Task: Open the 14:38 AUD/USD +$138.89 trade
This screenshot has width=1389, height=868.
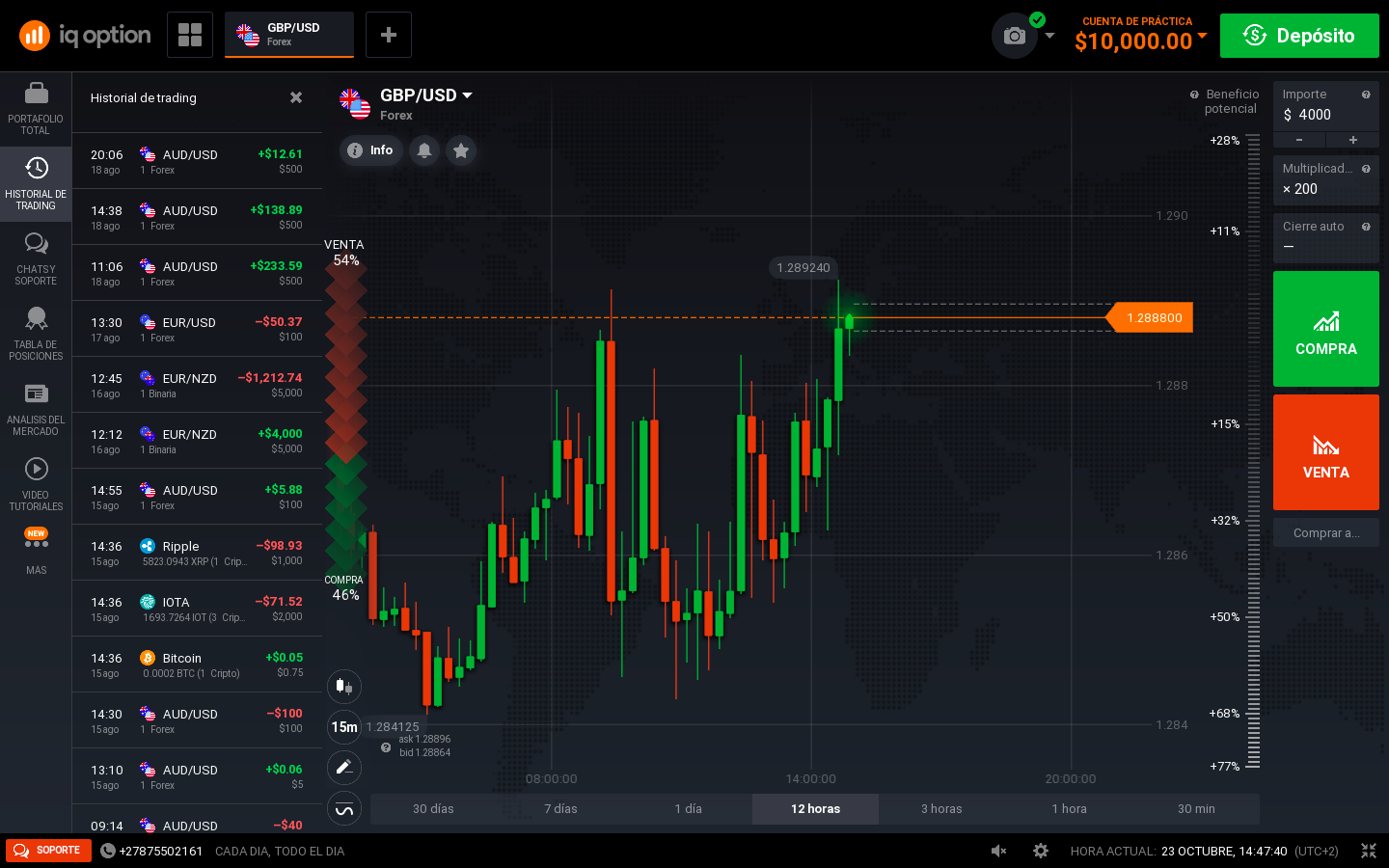Action: point(197,217)
